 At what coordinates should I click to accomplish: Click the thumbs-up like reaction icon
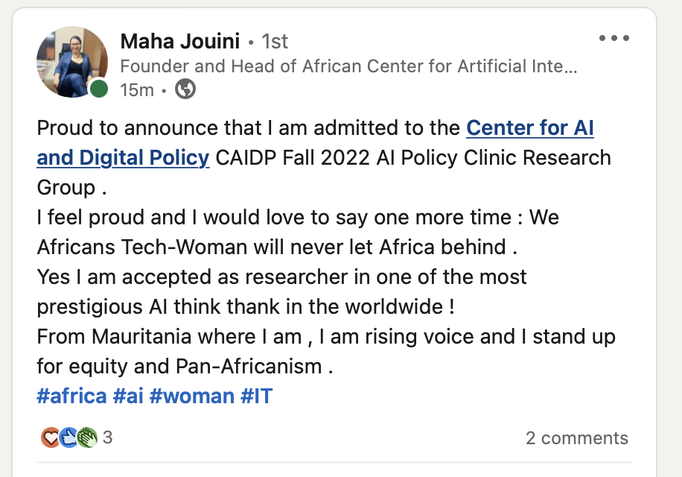69,437
